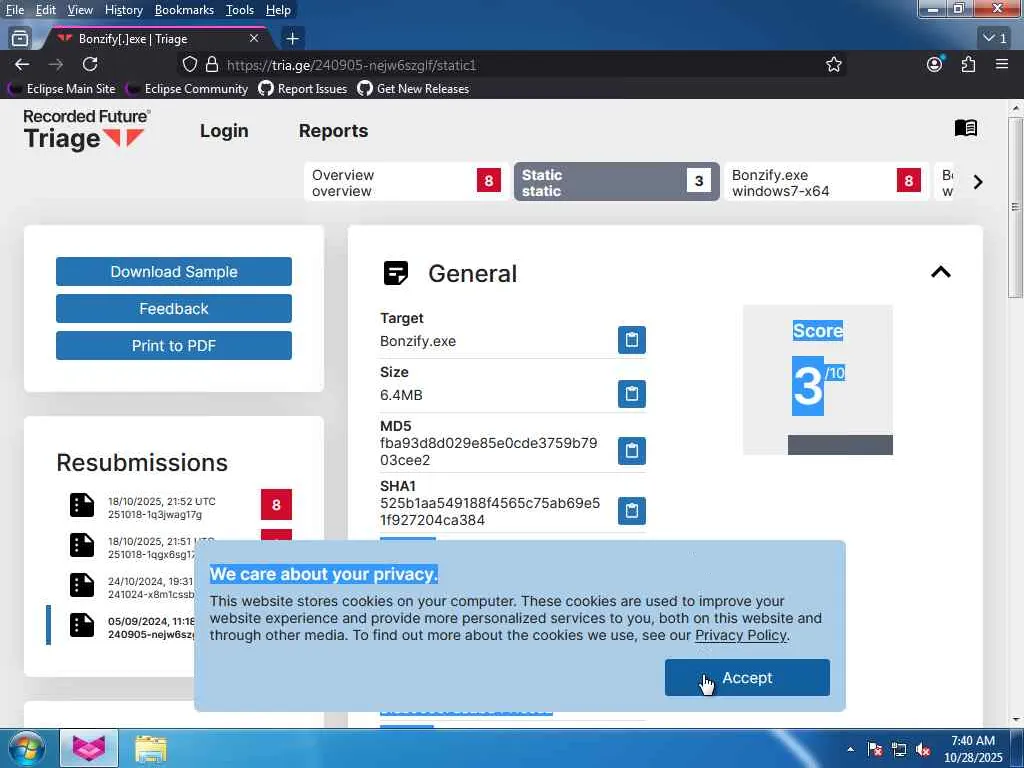The image size is (1024, 768).
Task: Click the General section notes icon
Action: (x=396, y=273)
